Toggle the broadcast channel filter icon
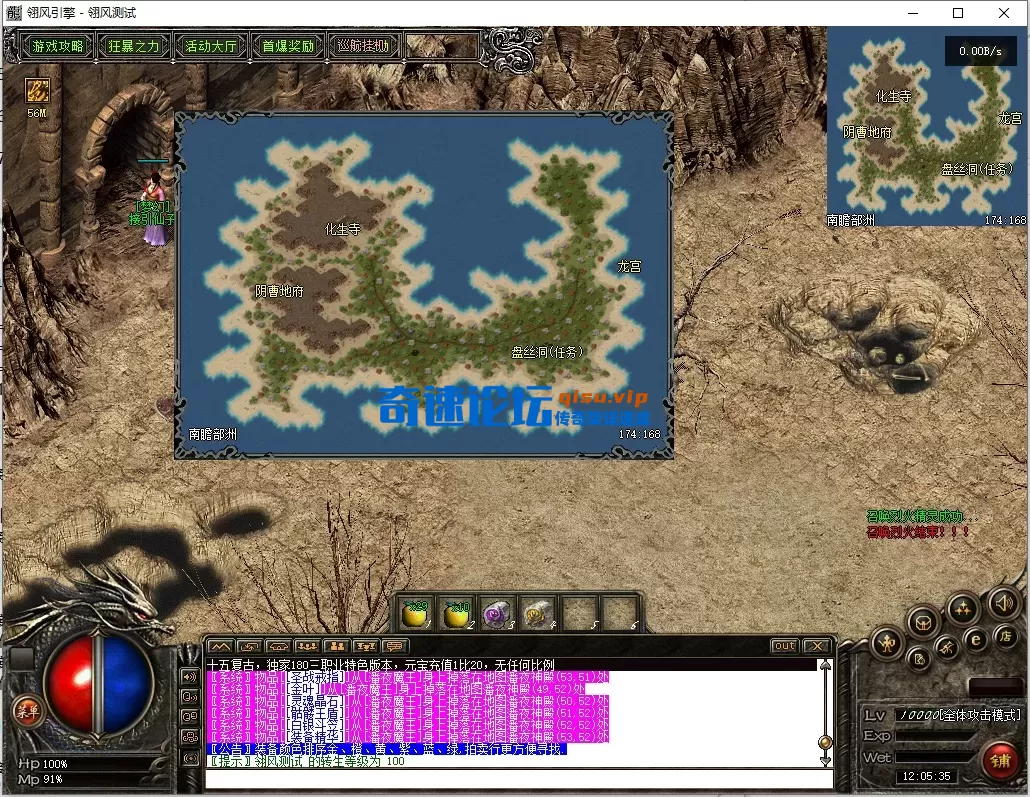 [190, 758]
